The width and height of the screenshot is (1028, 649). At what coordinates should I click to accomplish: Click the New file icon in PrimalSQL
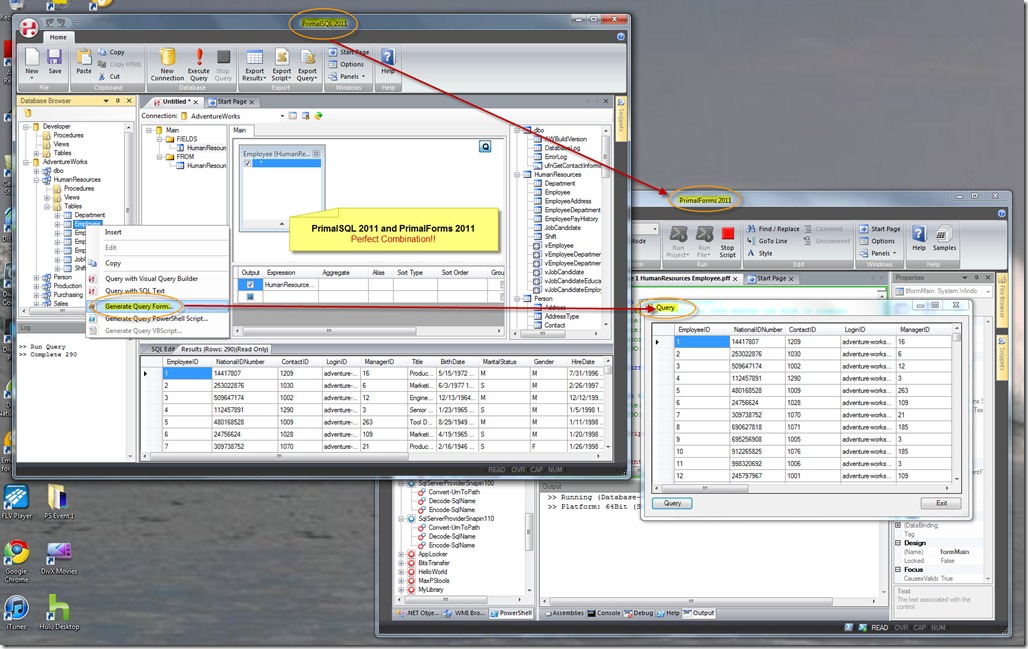coord(31,57)
